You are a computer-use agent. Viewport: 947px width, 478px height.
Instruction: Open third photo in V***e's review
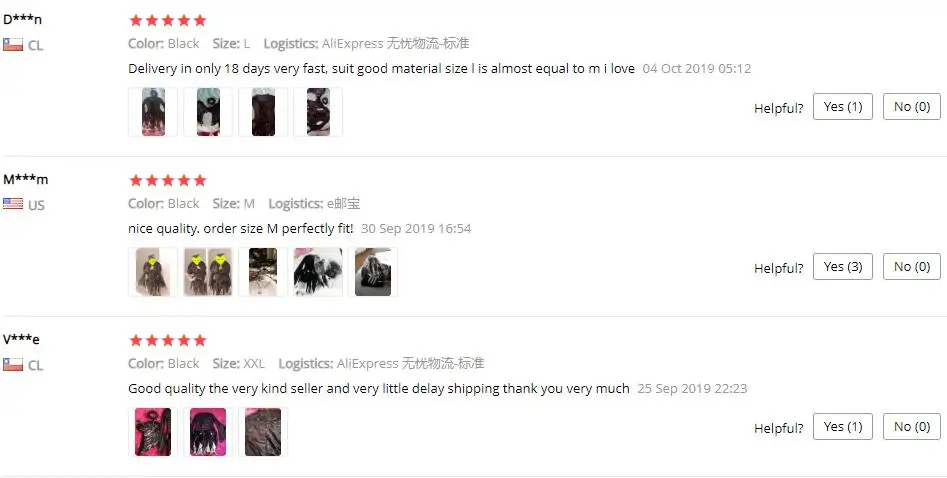tap(263, 432)
